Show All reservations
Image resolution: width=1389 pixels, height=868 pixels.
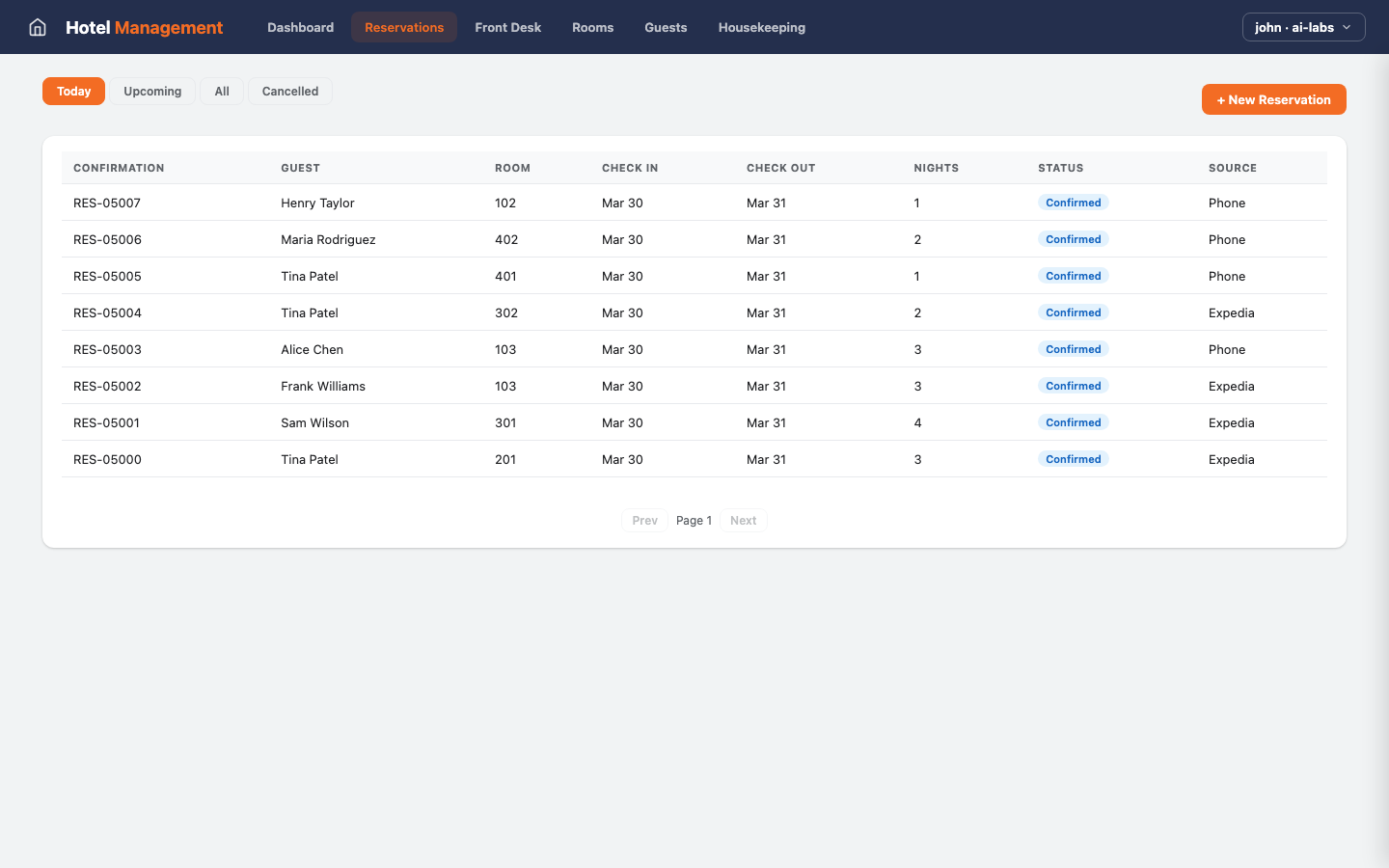[222, 91]
